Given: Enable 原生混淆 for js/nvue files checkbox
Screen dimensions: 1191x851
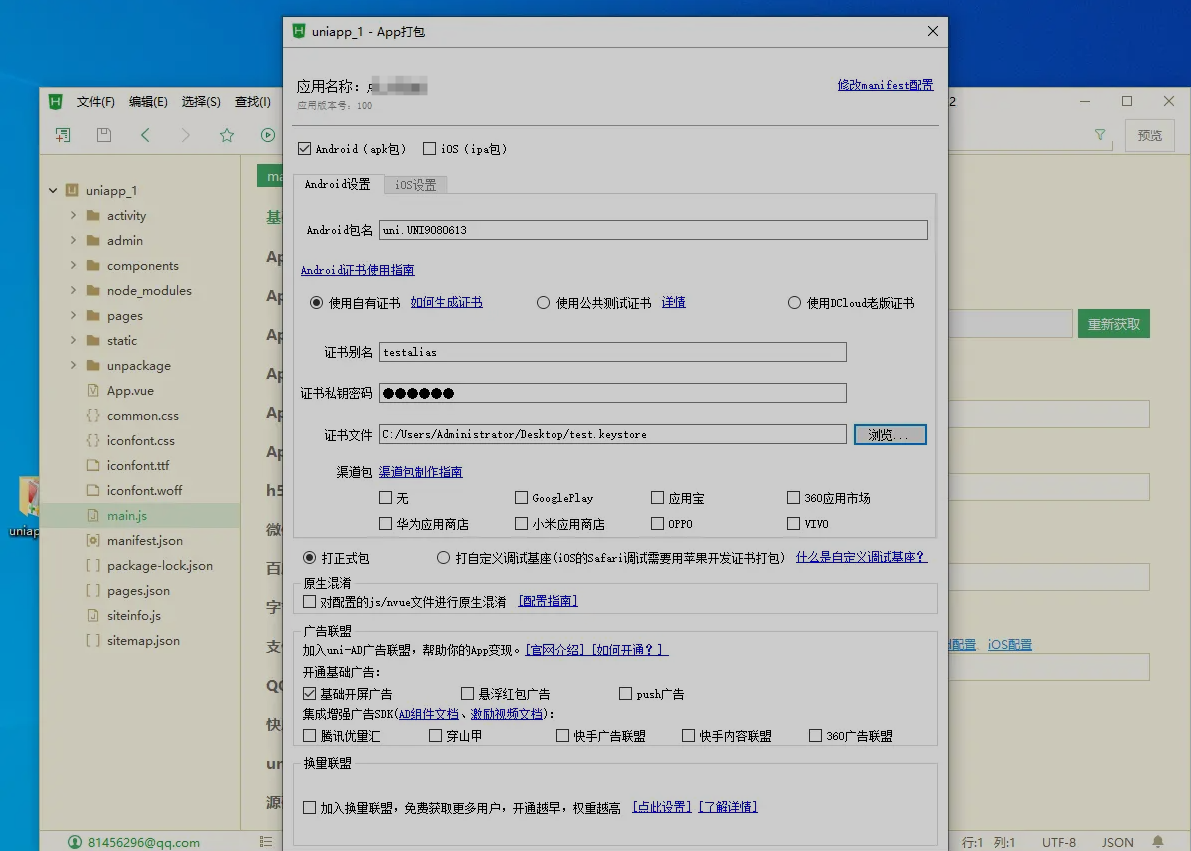Looking at the screenshot, I should click(x=309, y=602).
